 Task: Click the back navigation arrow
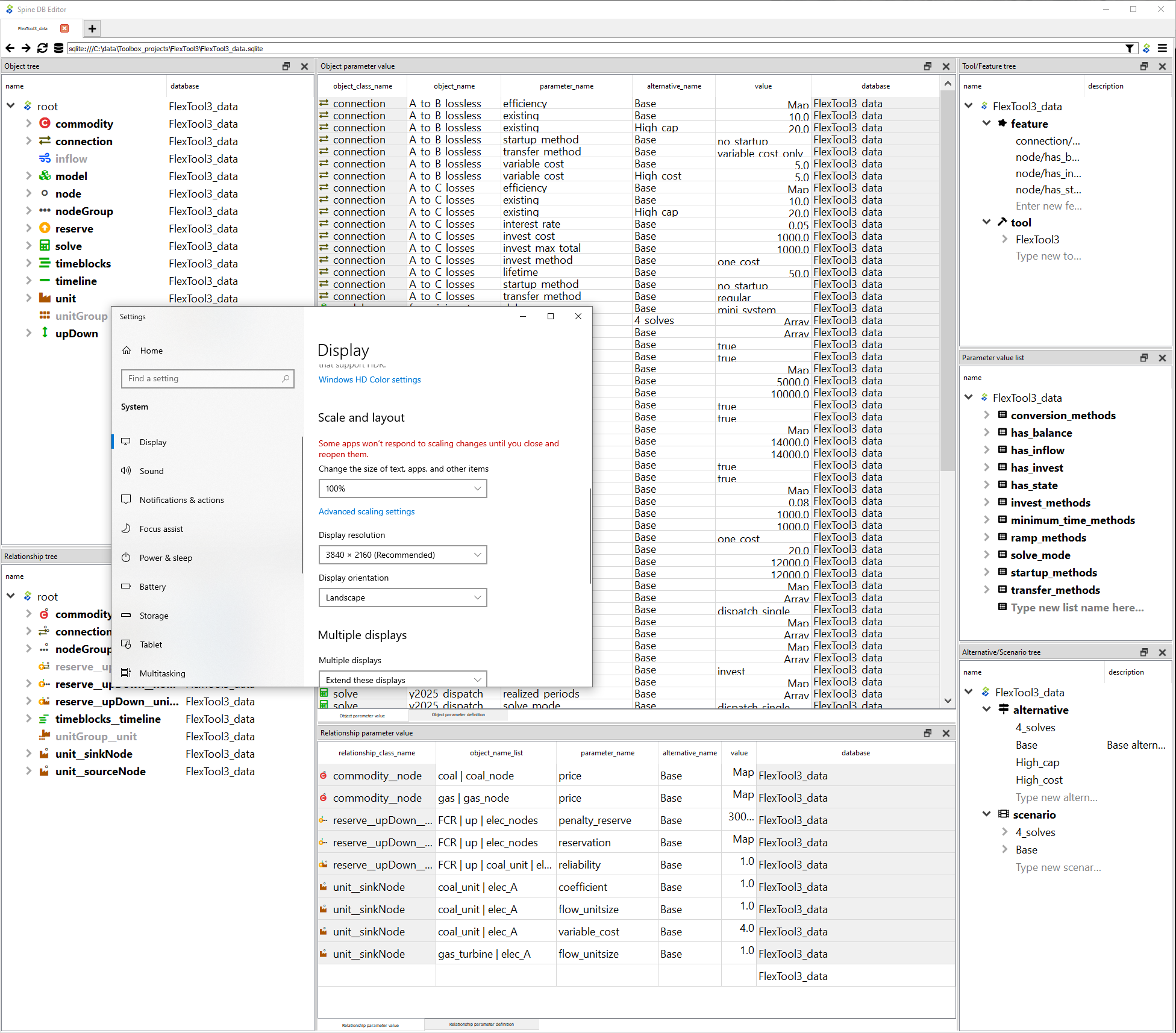pos(10,48)
